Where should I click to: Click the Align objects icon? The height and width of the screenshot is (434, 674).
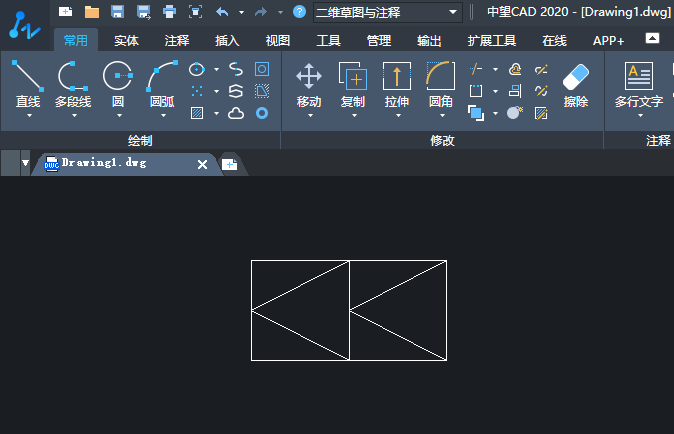click(x=515, y=91)
